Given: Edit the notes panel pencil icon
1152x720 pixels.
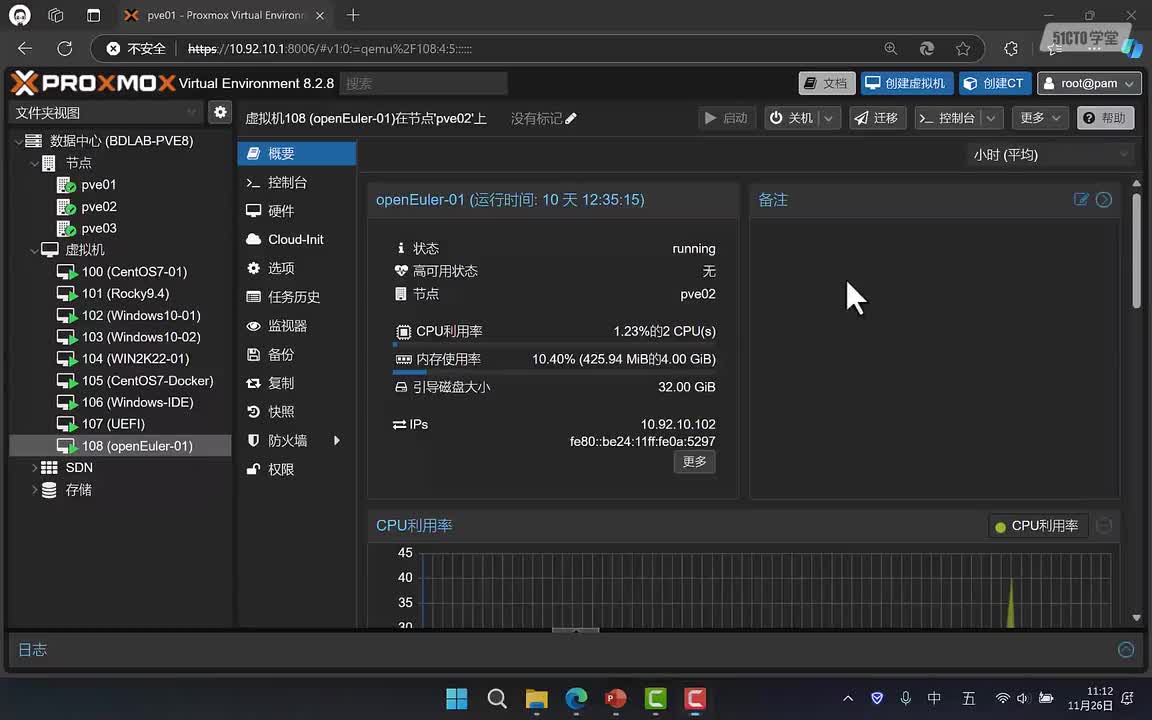Looking at the screenshot, I should 1081,199.
